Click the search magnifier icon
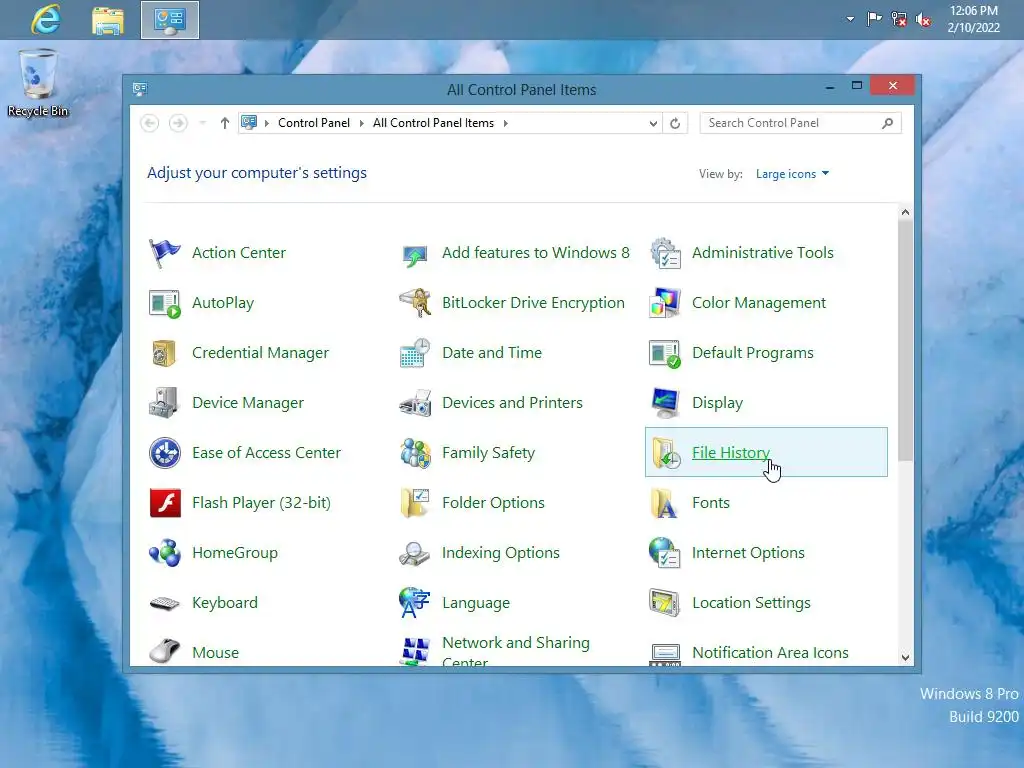 pos(887,123)
